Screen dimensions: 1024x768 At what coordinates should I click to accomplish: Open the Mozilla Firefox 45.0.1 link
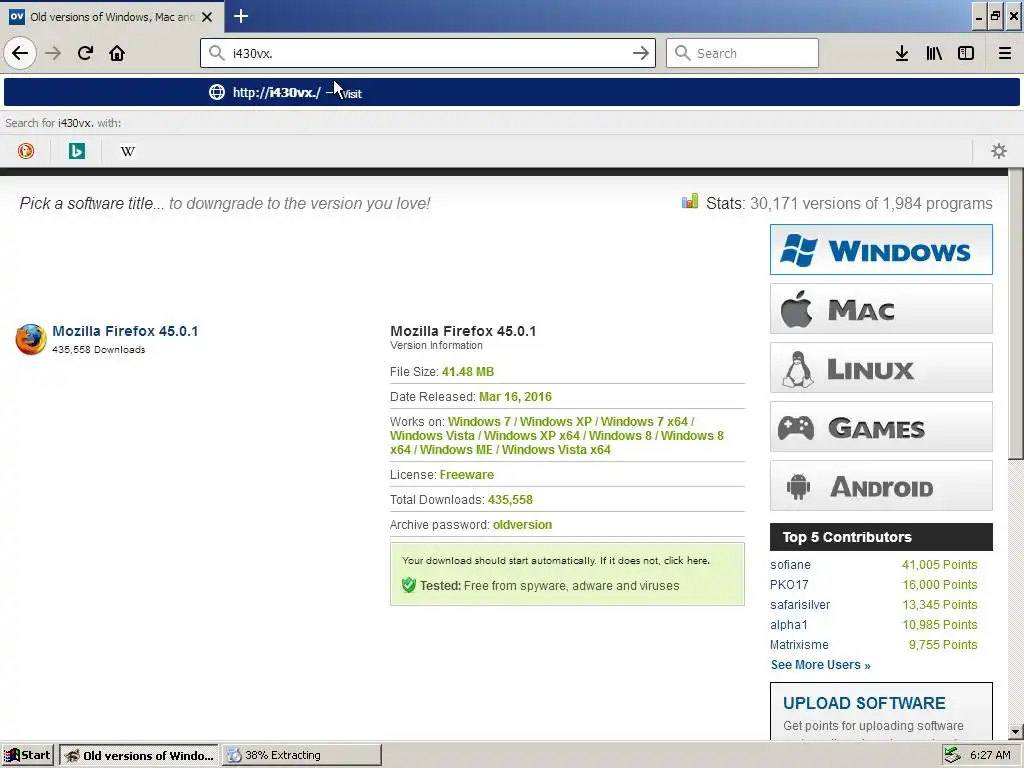pos(125,331)
